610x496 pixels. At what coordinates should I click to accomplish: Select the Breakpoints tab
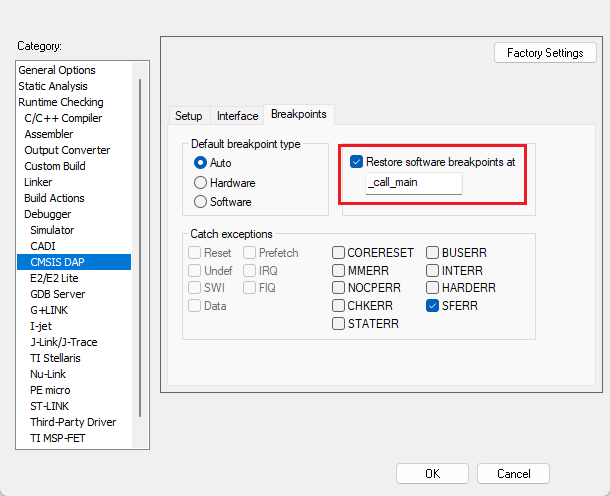[298, 114]
